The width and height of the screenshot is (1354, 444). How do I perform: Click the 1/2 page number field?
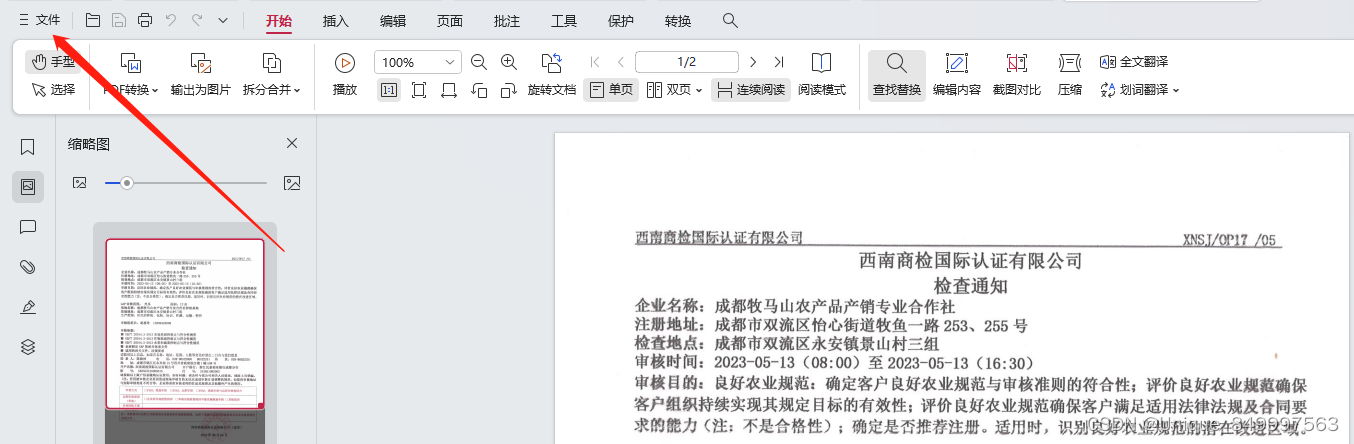687,62
